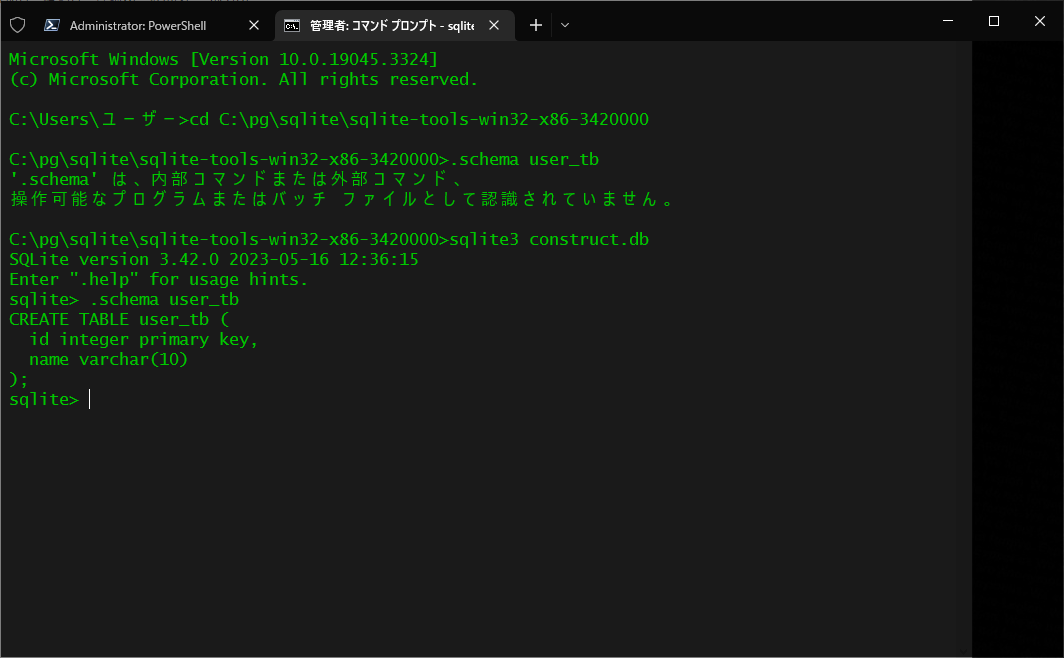This screenshot has height=658, width=1064.
Task: Click the X icon on the PowerShell tab
Action: coord(253,24)
